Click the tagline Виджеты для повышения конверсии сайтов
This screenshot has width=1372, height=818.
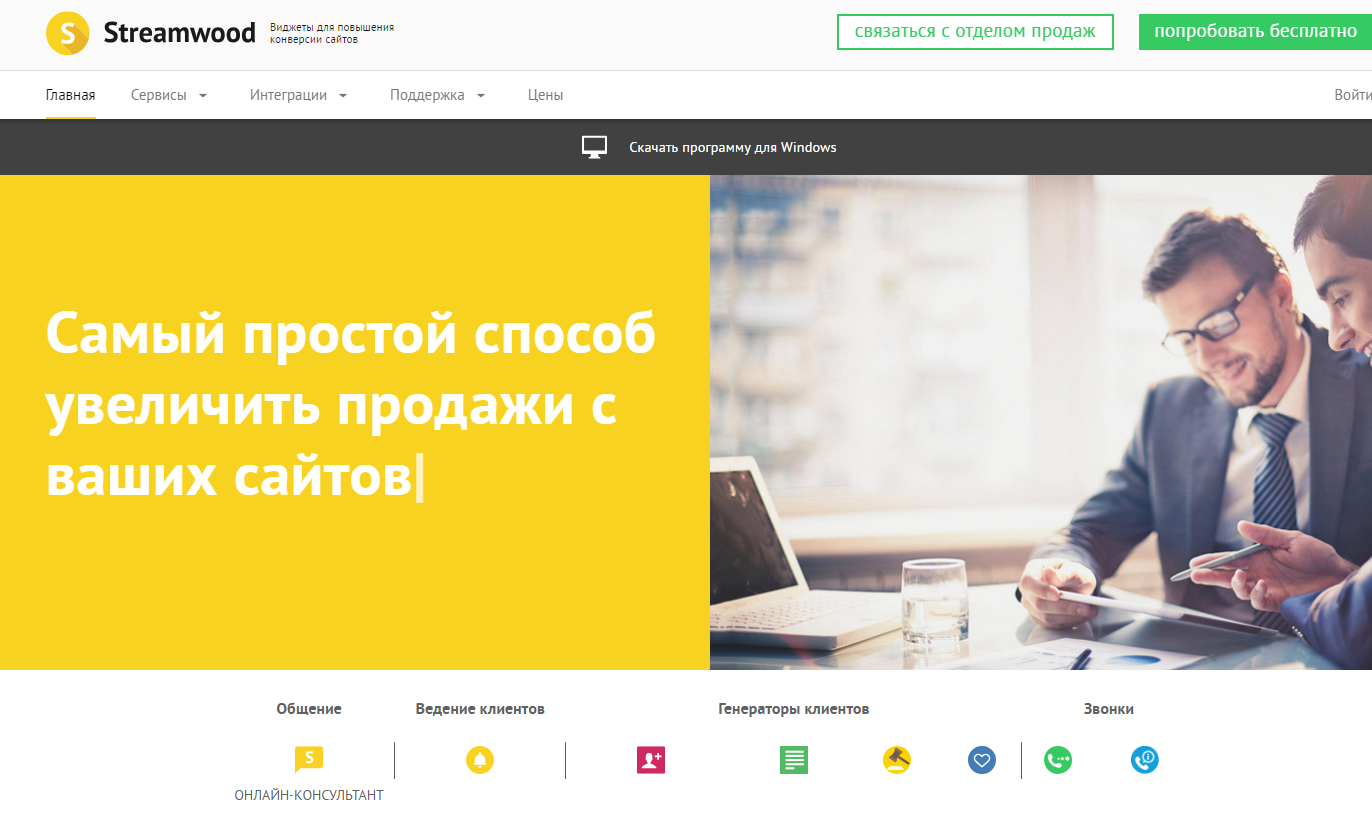click(x=332, y=33)
